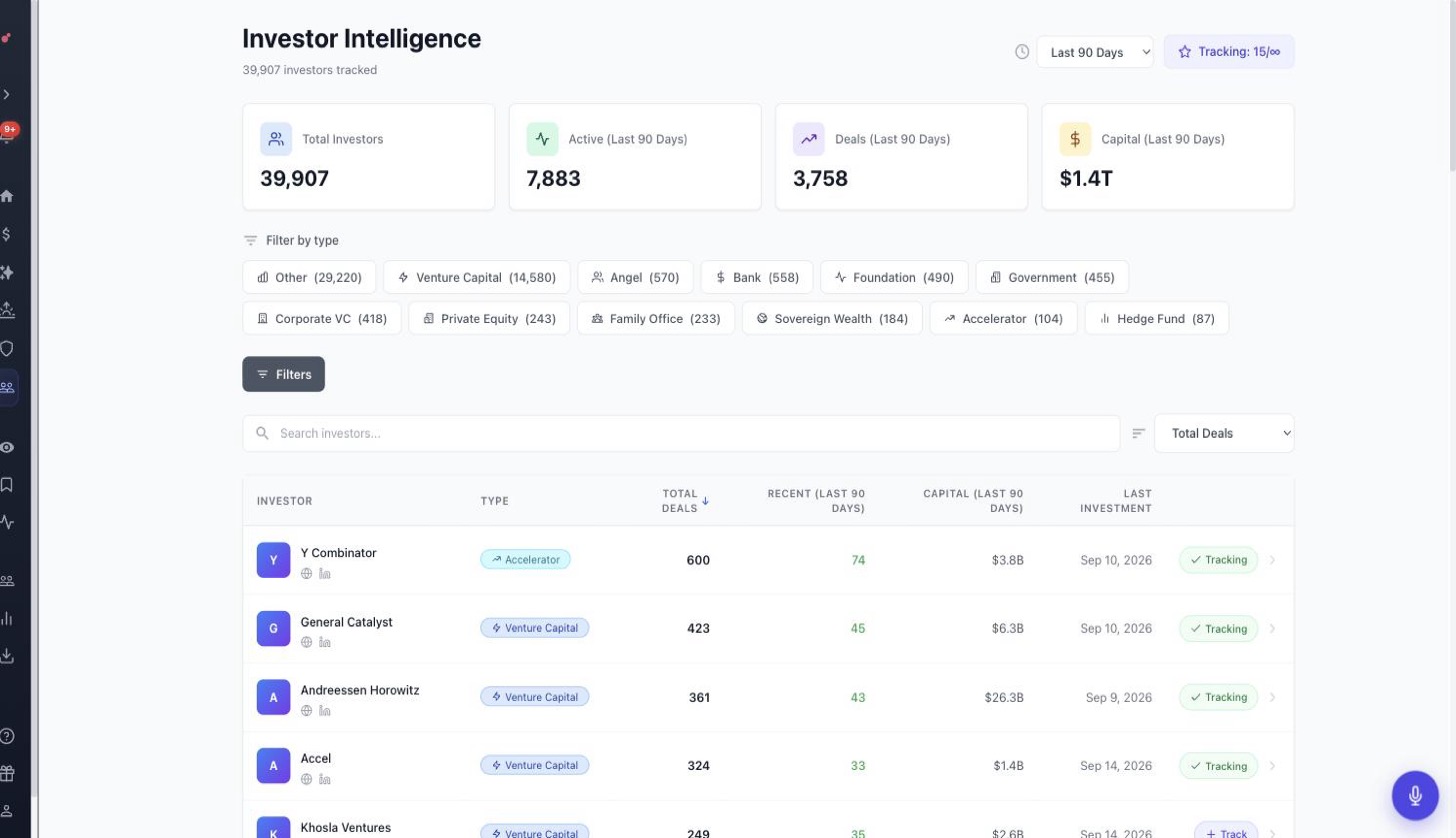Open the download sidebar icon
The width and height of the screenshot is (1456, 838).
(7, 656)
